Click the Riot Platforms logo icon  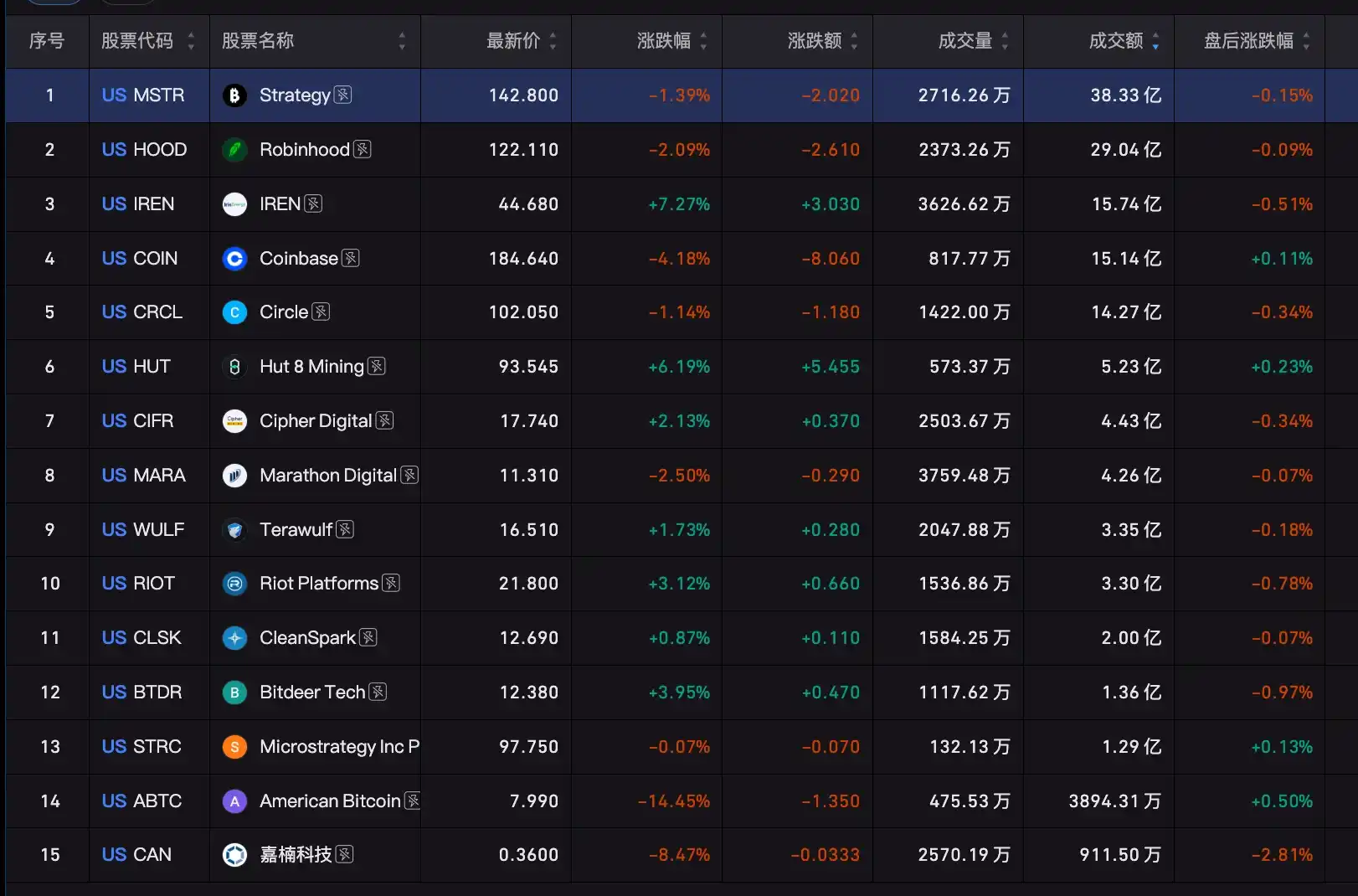pyautogui.click(x=234, y=584)
